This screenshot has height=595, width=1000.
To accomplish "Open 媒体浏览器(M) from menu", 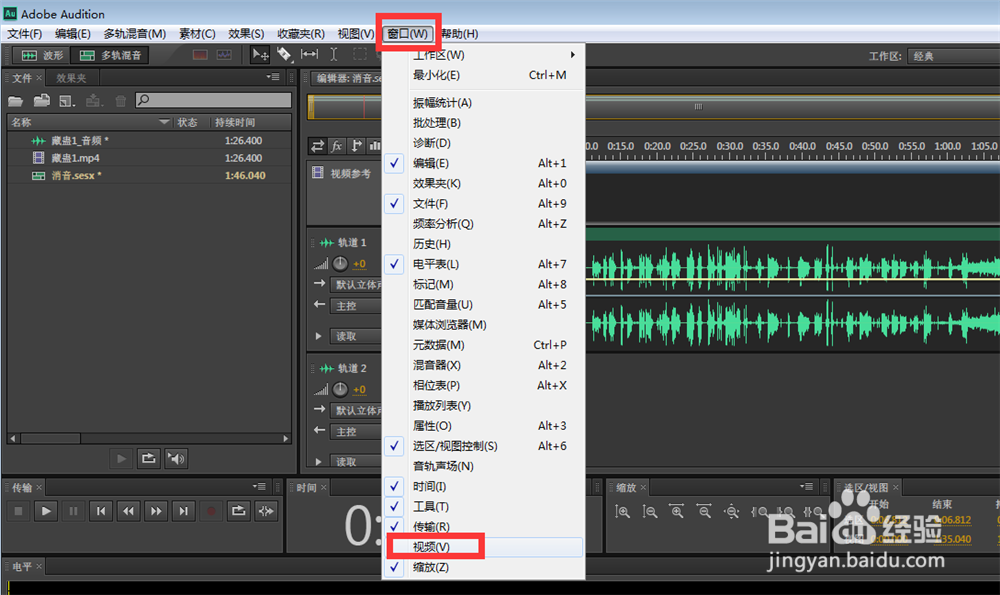I will point(483,325).
